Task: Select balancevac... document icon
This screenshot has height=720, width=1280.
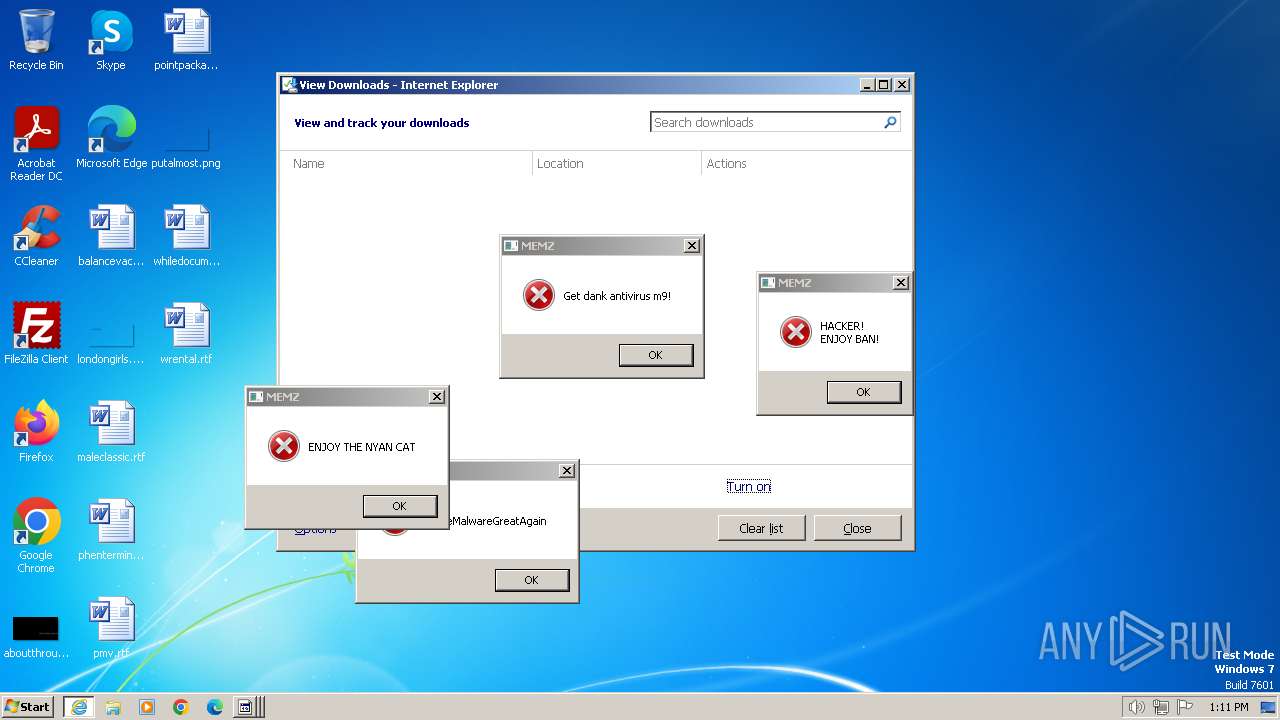Action: coord(111,236)
